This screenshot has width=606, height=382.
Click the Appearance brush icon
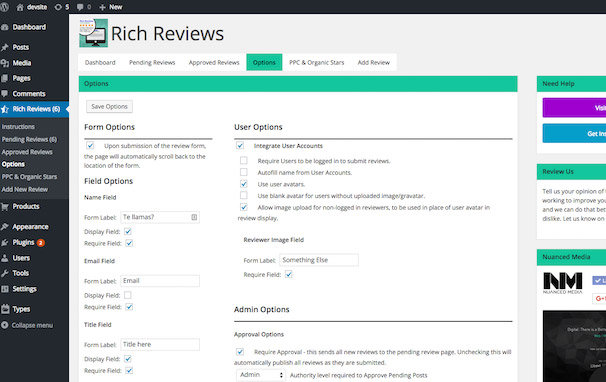[x=5, y=227]
